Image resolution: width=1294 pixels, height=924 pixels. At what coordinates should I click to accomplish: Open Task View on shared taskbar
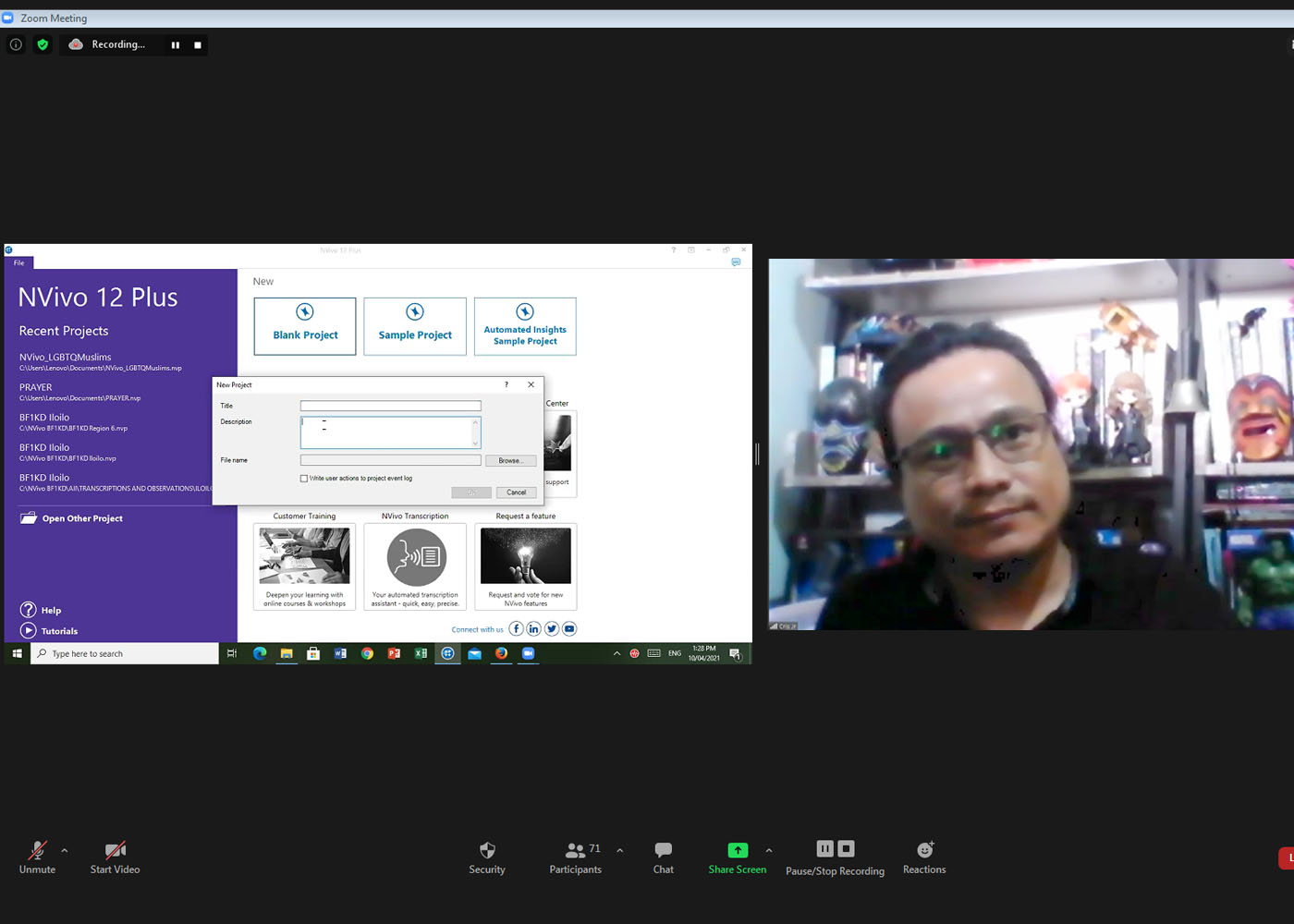232,653
